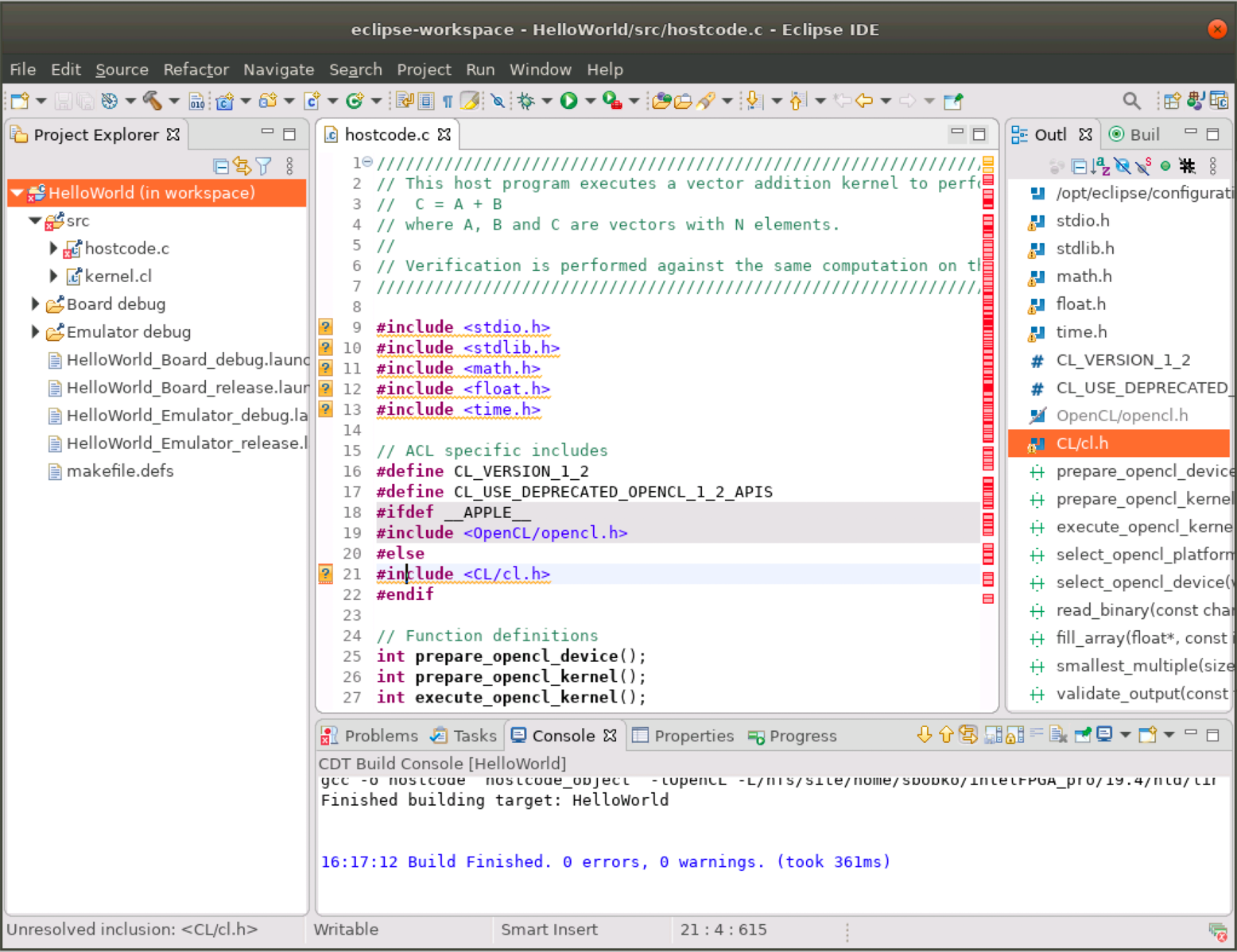Expand the Board debug folder
Viewport: 1237px width, 952px height.
pyautogui.click(x=35, y=304)
